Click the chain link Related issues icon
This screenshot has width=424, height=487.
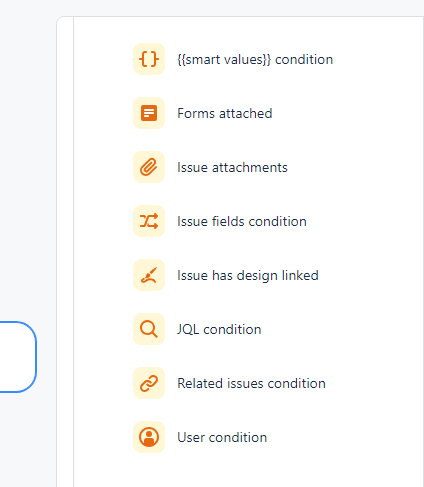click(149, 383)
